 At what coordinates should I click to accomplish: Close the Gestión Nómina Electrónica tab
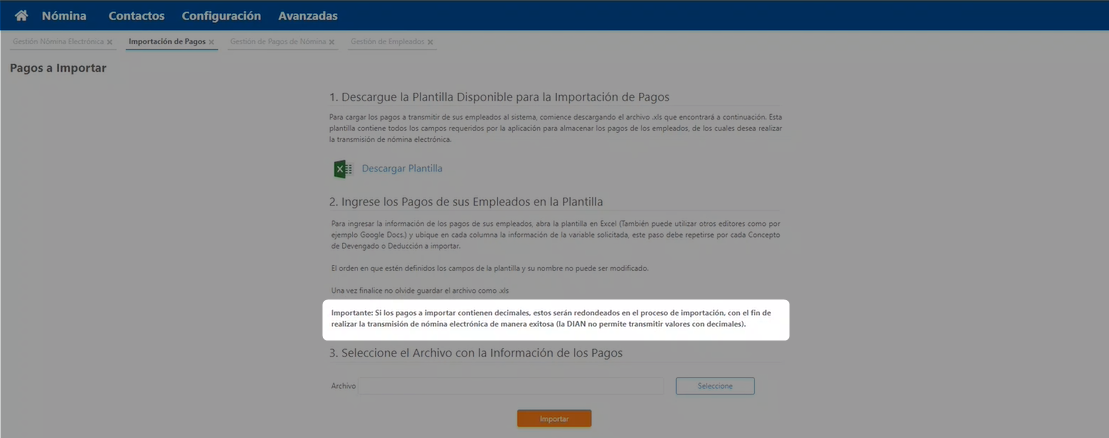(110, 43)
